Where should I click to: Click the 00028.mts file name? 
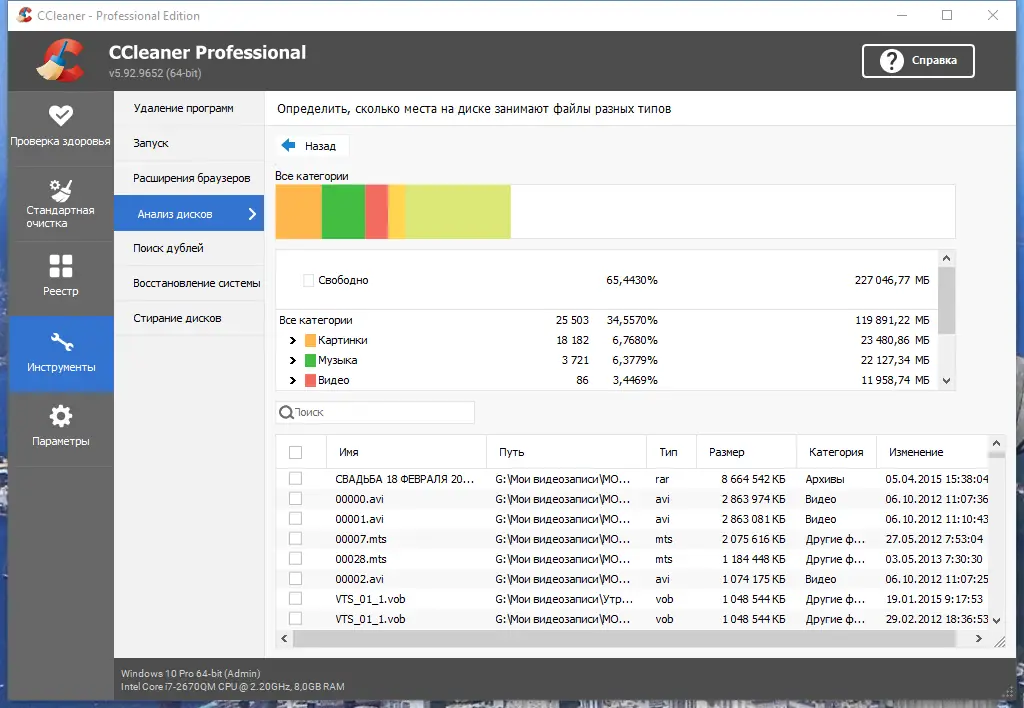coord(360,559)
